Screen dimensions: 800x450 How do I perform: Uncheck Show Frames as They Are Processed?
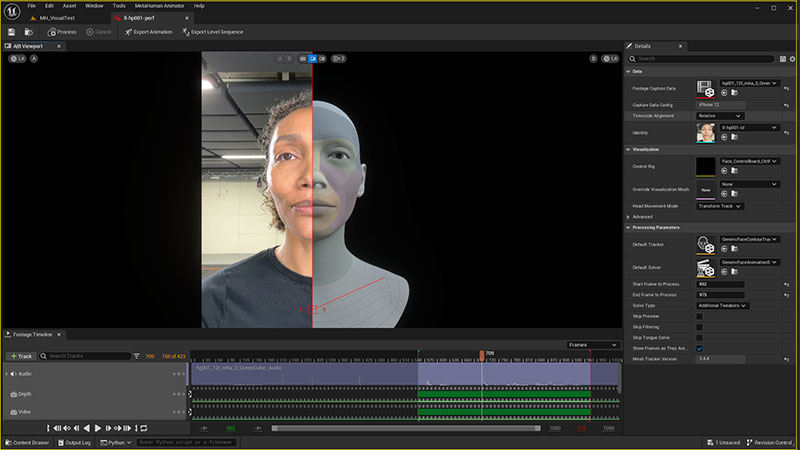pyautogui.click(x=699, y=348)
